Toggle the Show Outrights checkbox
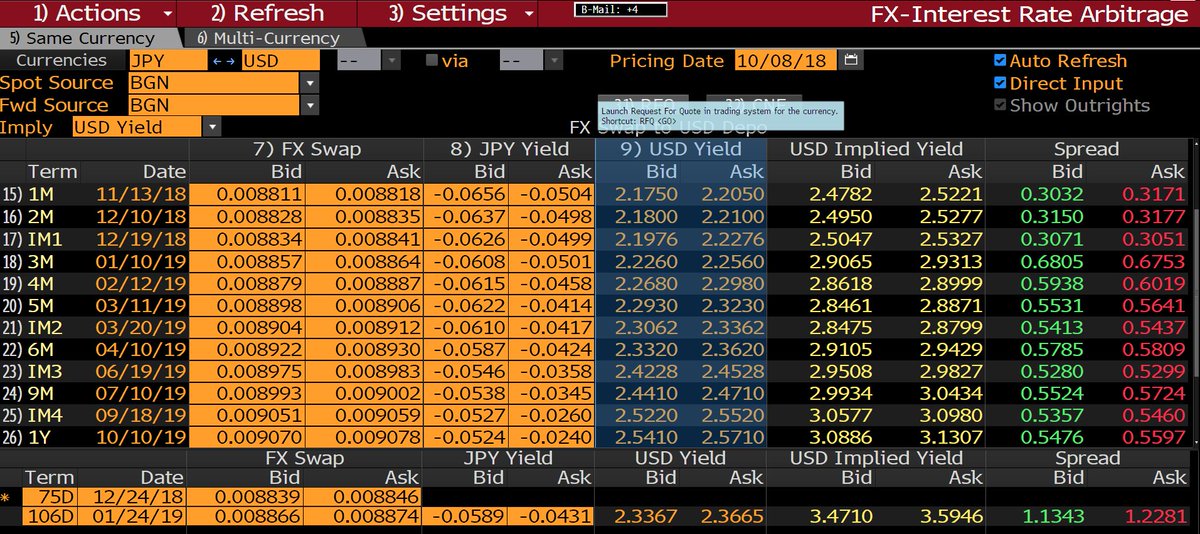Screen dimensions: 1200x534 [1000, 106]
